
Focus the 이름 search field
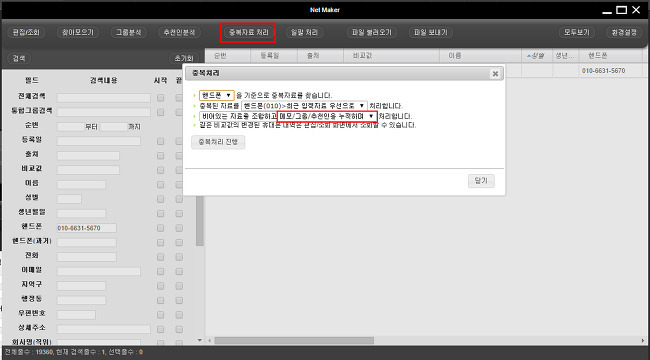(81, 185)
